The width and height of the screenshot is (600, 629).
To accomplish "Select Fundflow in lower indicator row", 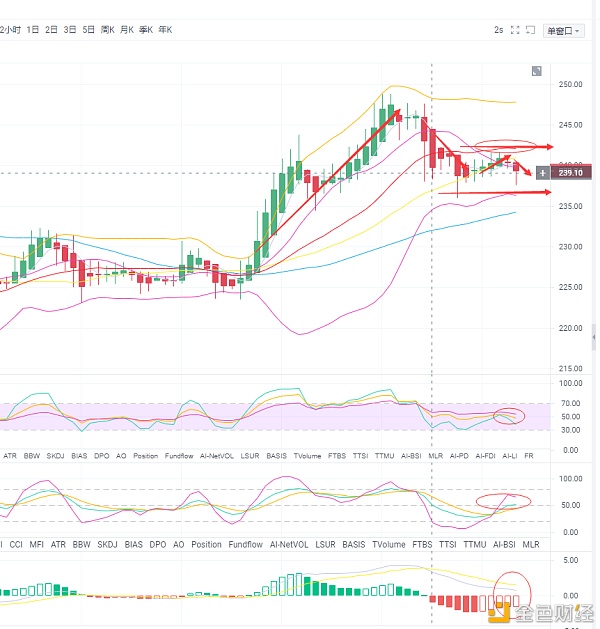I will [245, 545].
